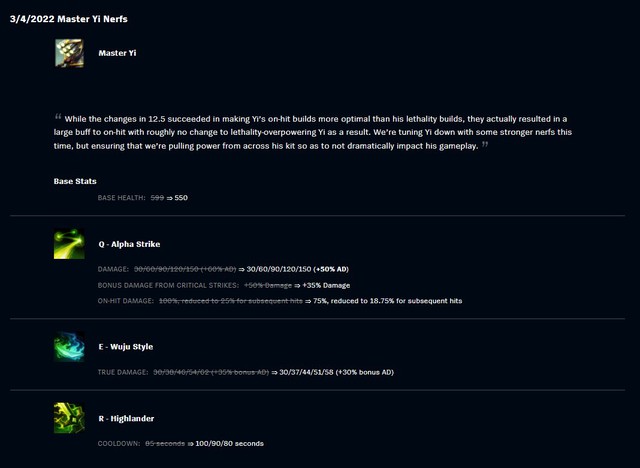Click the Wuju Style TRUE DAMAGE line
640x468 pixels.
click(x=245, y=372)
